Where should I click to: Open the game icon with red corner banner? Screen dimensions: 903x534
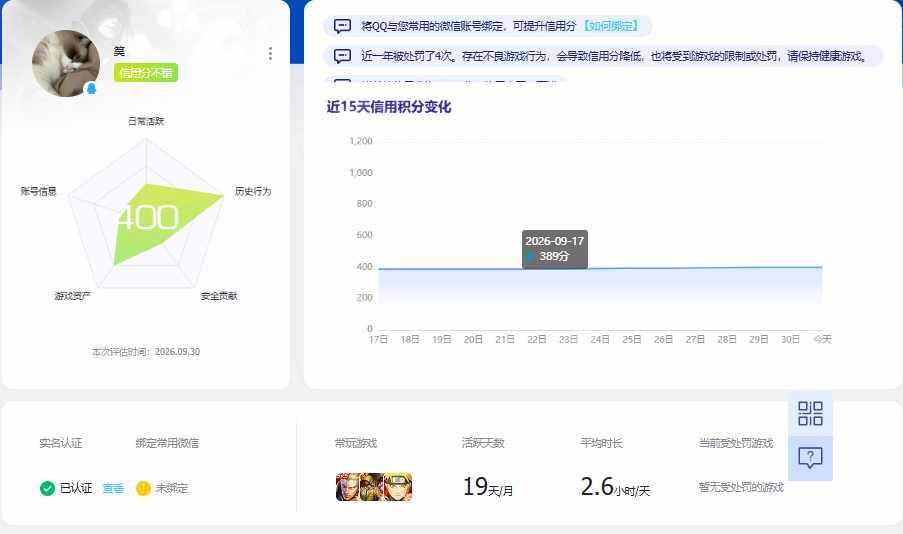347,487
